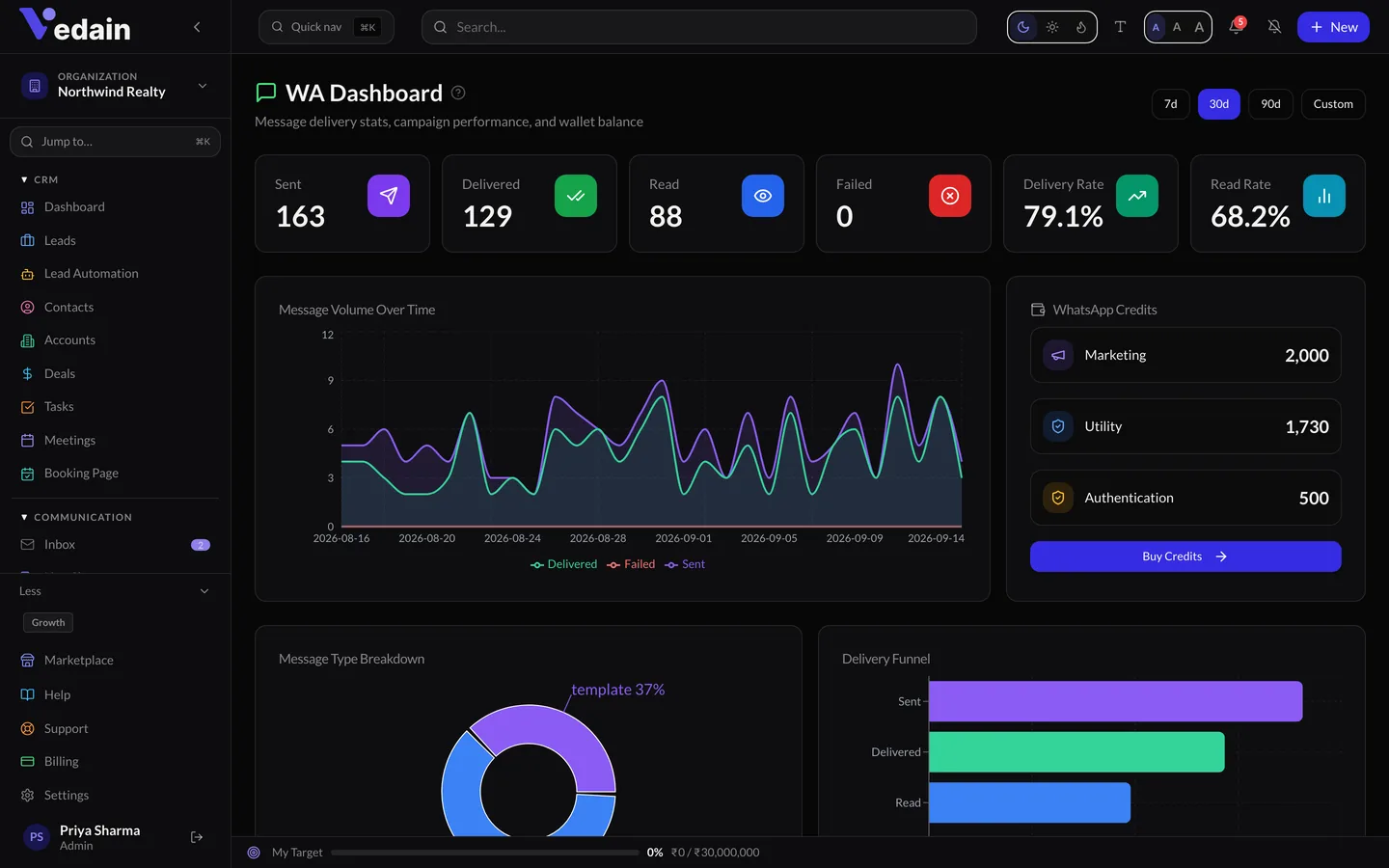The width and height of the screenshot is (1389, 868).
Task: Click the Read eye icon
Action: (763, 196)
